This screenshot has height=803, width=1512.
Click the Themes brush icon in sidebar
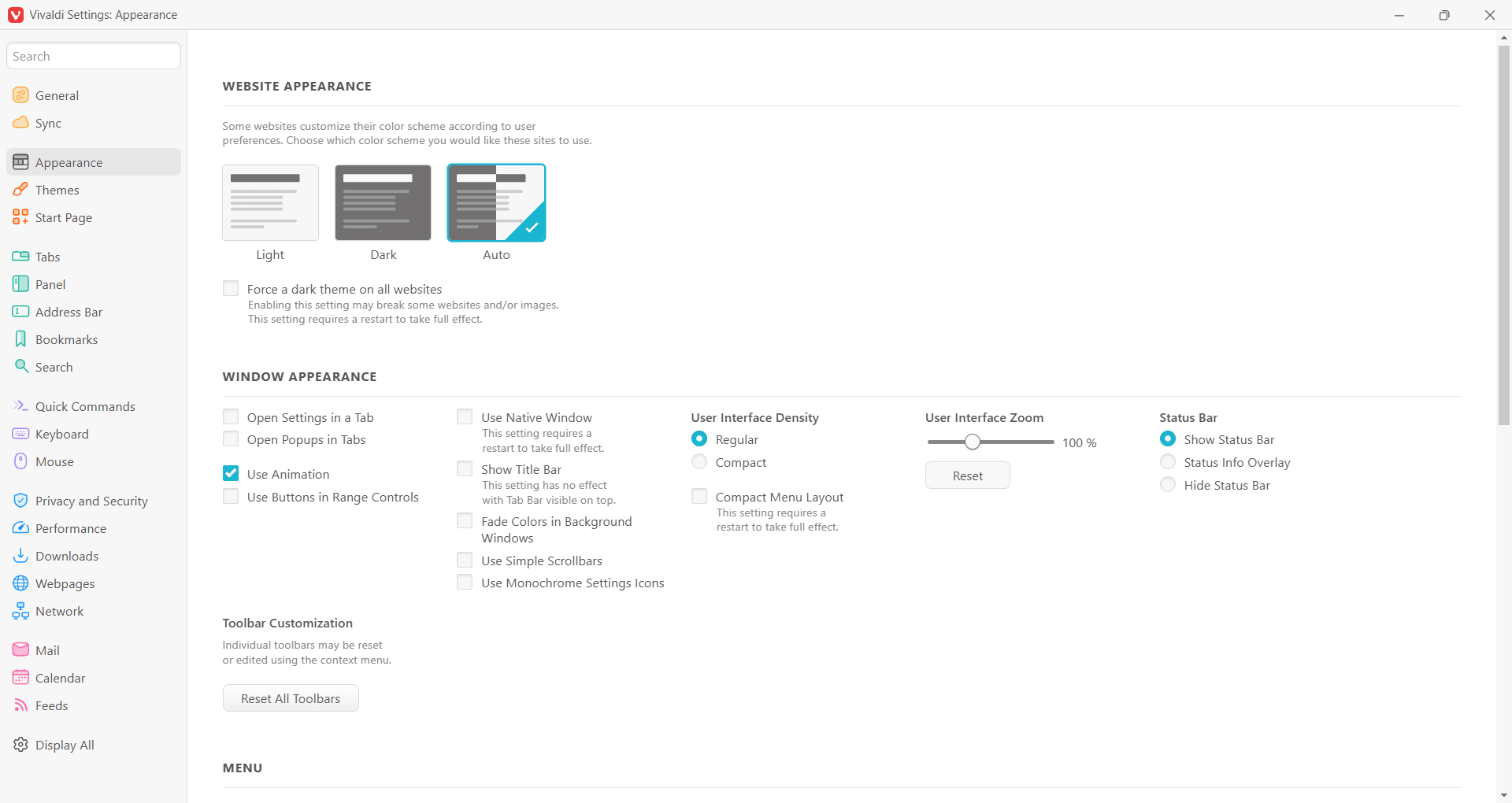tap(20, 190)
